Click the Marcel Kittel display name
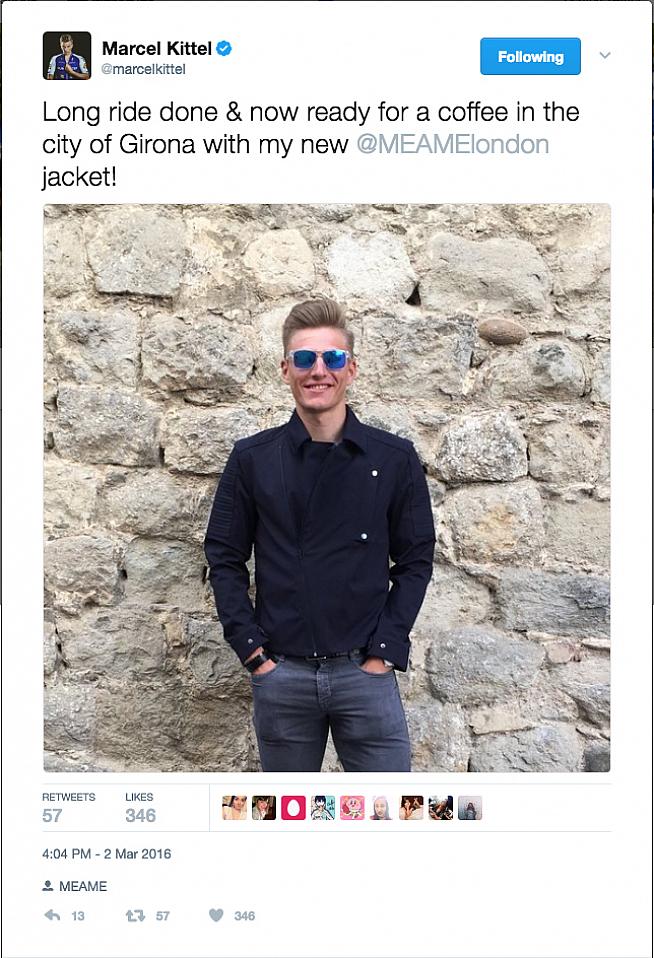Image resolution: width=654 pixels, height=958 pixels. (x=156, y=48)
